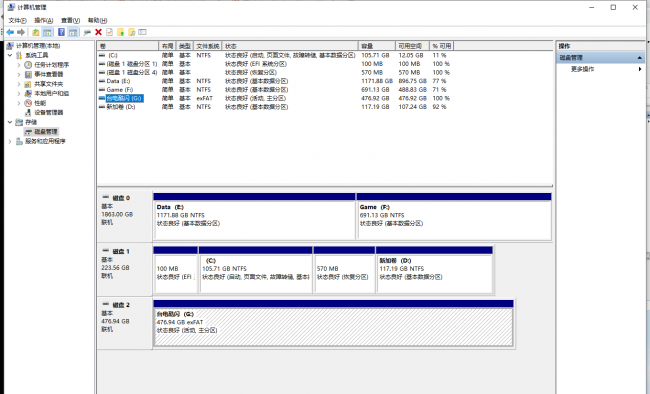The height and width of the screenshot is (394, 650).
Task: Open 更多操作 submenu arrow
Action: coord(640,69)
